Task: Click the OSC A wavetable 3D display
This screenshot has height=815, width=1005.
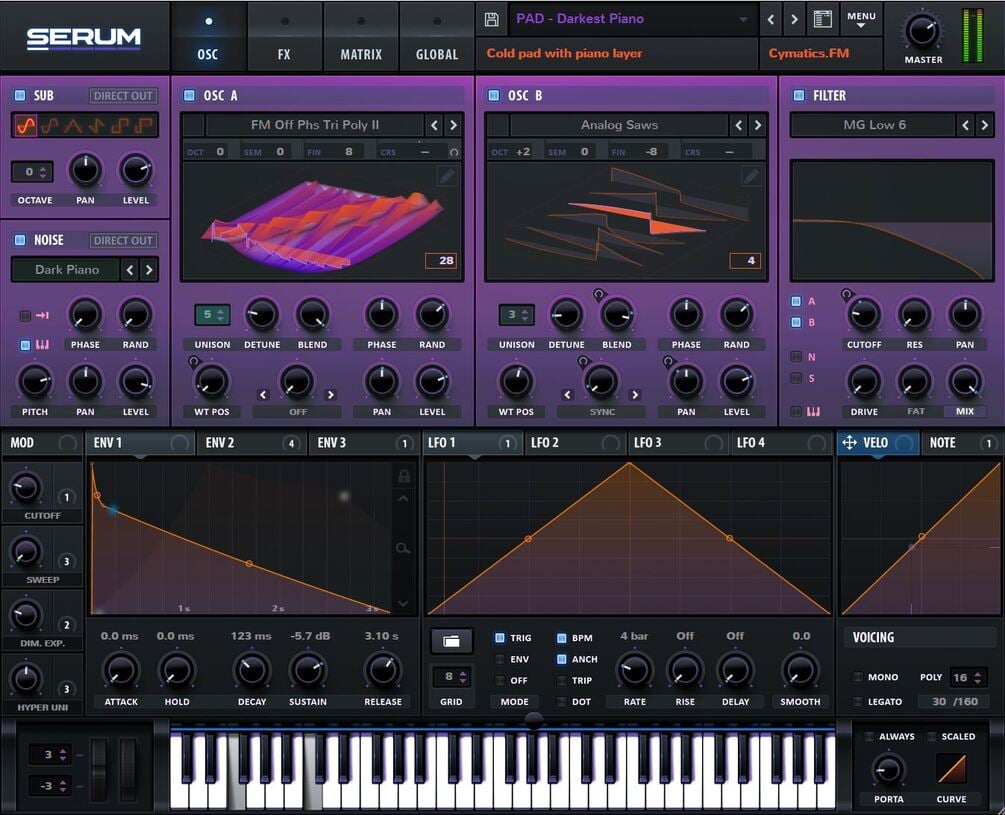Action: [x=322, y=222]
